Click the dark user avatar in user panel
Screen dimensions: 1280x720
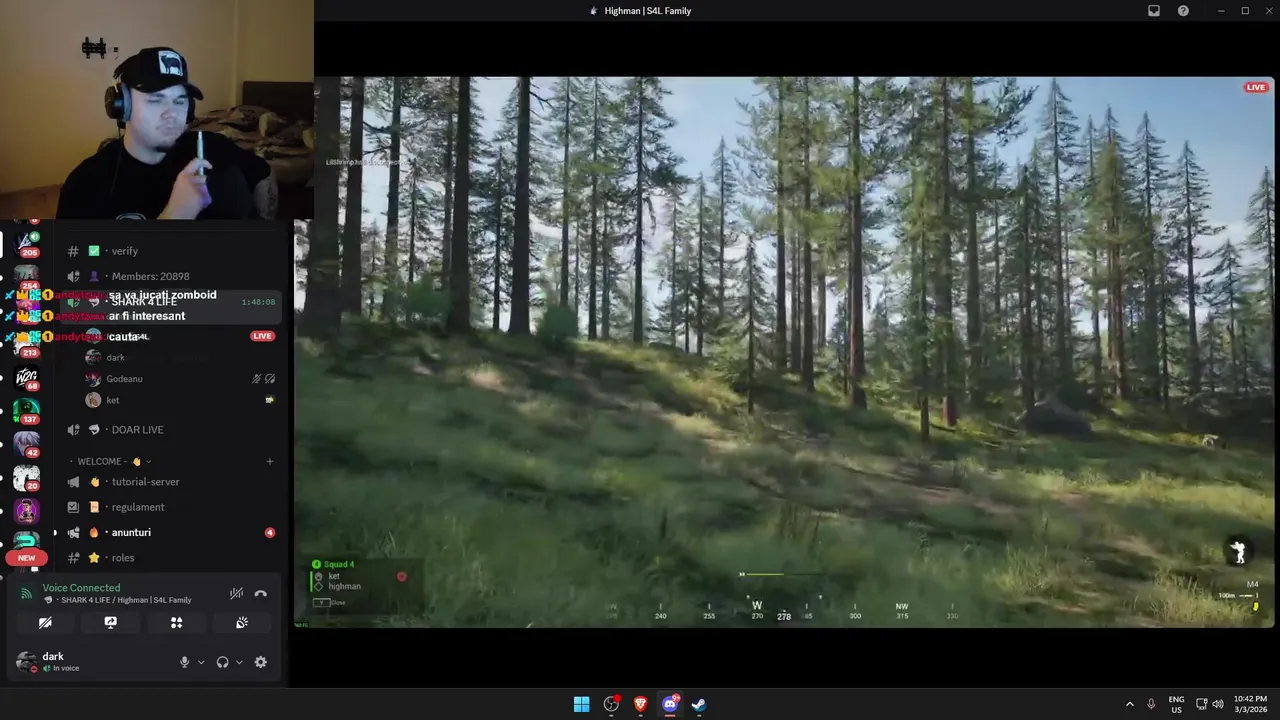[x=26, y=662]
